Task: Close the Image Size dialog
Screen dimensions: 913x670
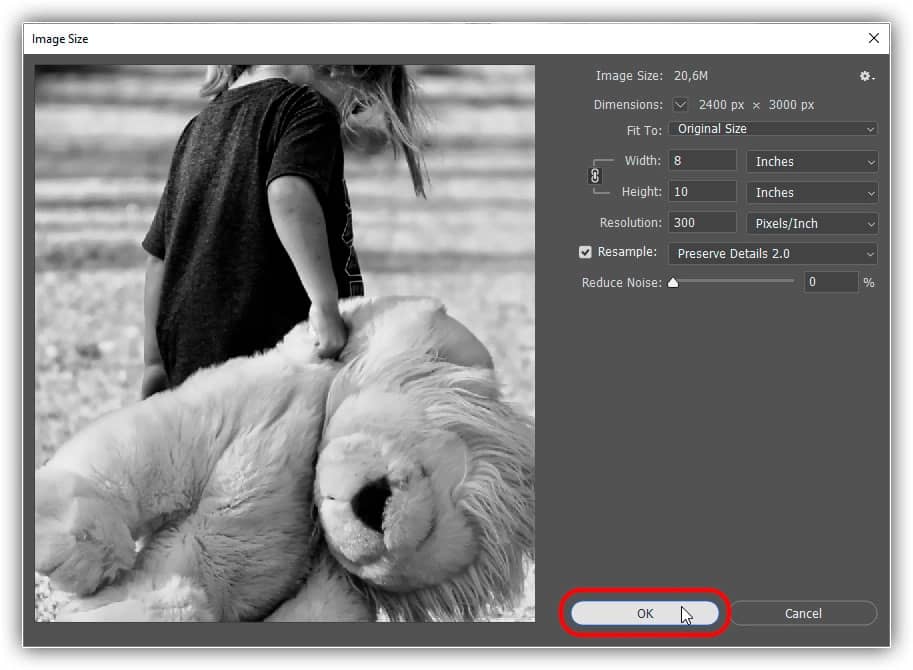Action: [x=873, y=39]
